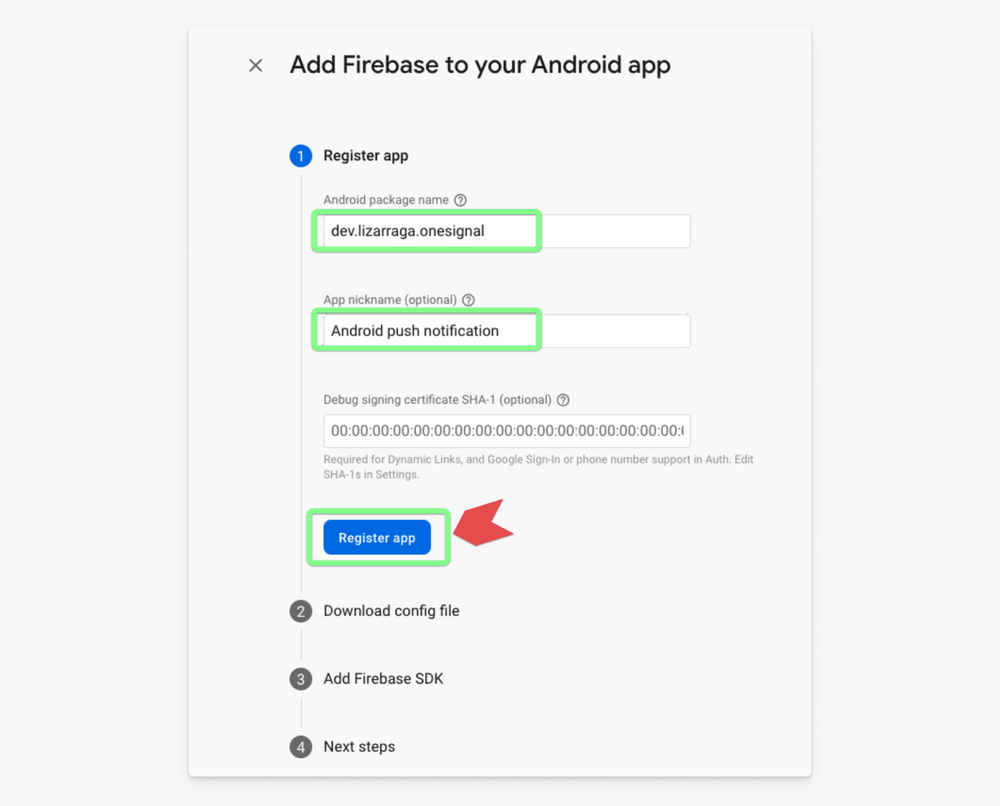
Task: Click the red arrow pointer graphic
Action: click(484, 524)
